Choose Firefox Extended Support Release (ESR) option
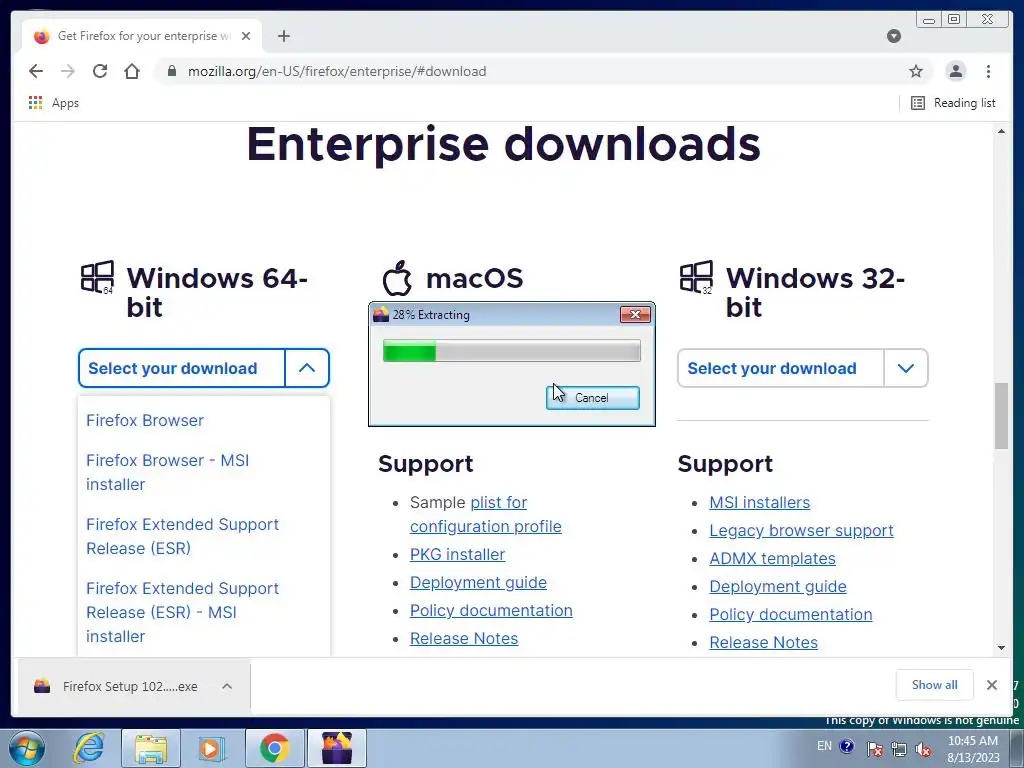This screenshot has width=1024, height=768. coord(183,536)
